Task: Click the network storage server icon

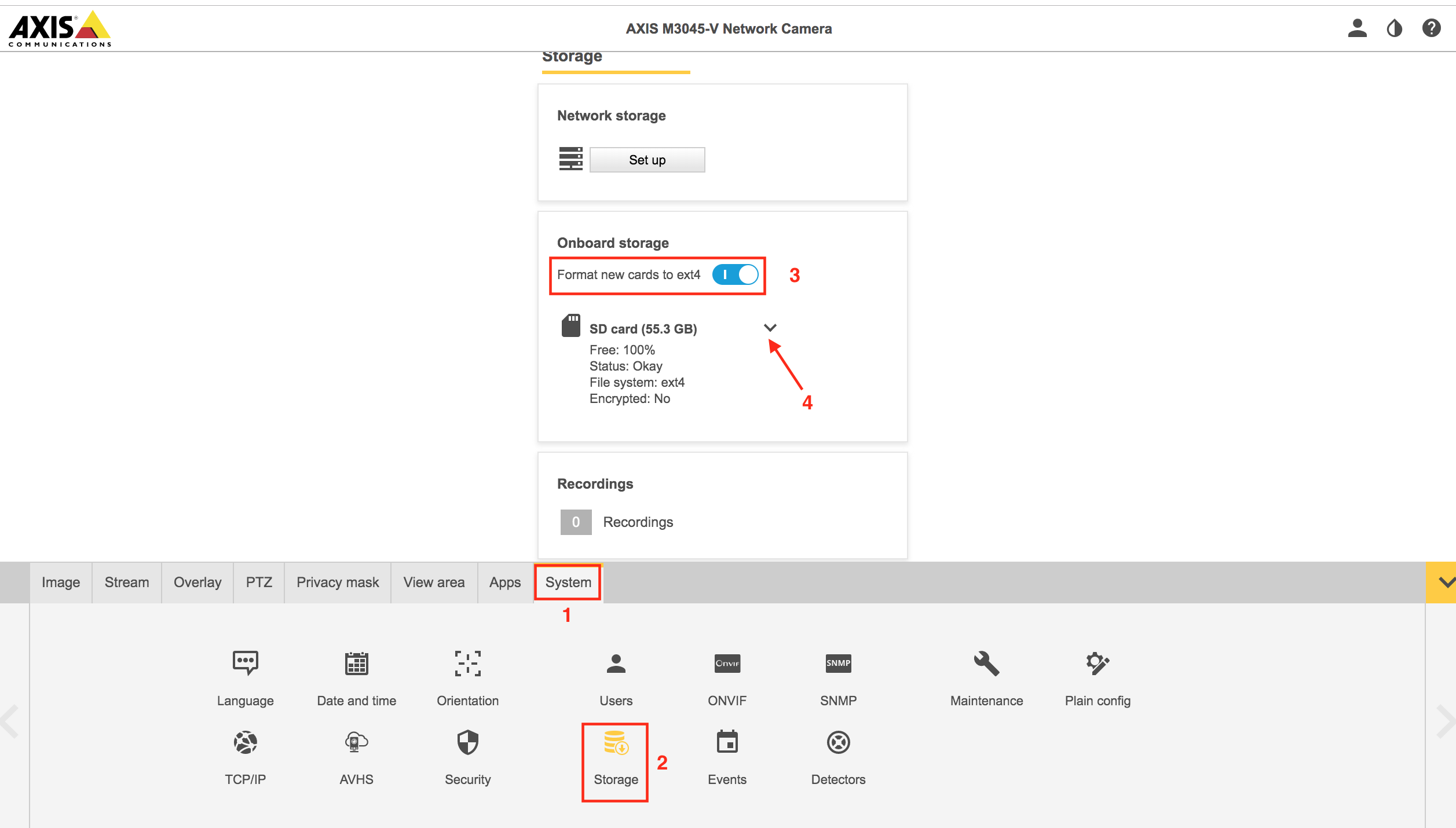Action: (x=571, y=159)
